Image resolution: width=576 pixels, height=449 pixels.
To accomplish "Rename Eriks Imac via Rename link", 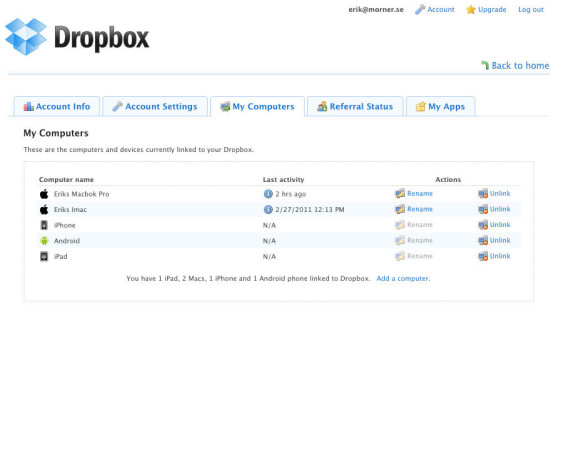I will [420, 209].
